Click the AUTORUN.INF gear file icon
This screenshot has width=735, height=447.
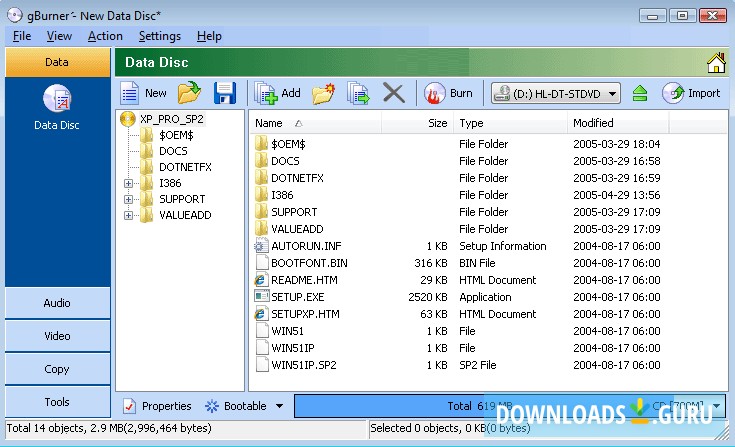(261, 246)
